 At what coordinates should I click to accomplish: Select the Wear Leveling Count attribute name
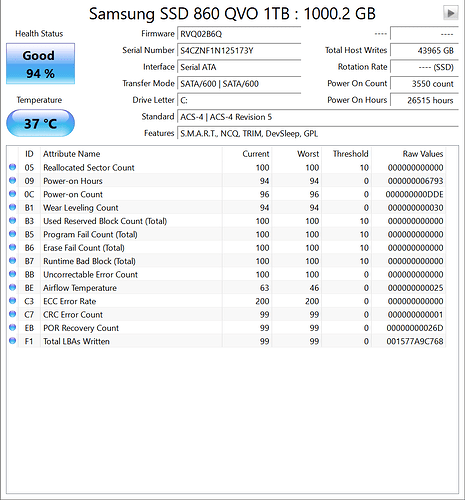81,208
